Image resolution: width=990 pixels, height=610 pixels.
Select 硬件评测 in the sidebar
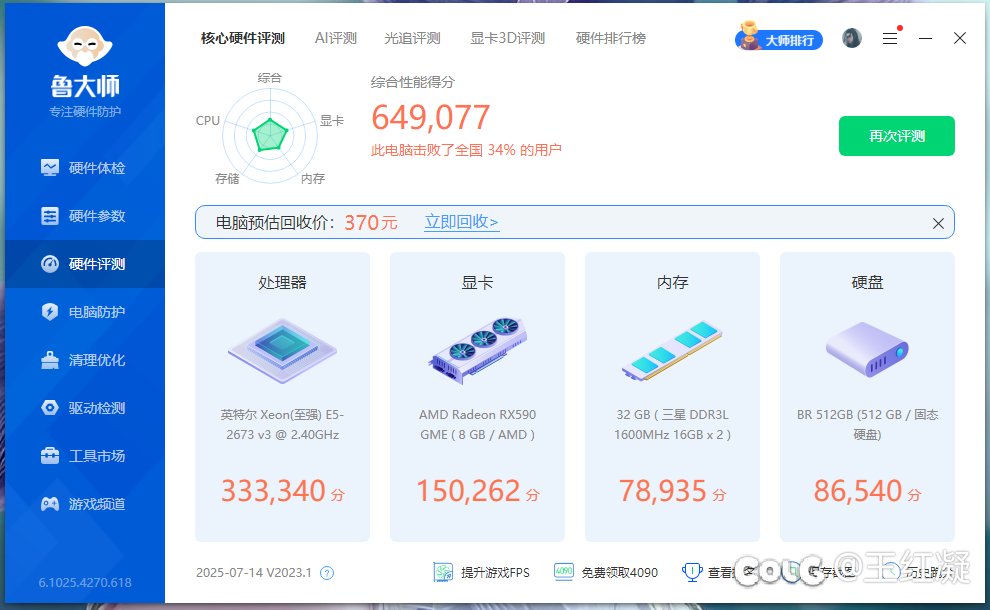[83, 264]
